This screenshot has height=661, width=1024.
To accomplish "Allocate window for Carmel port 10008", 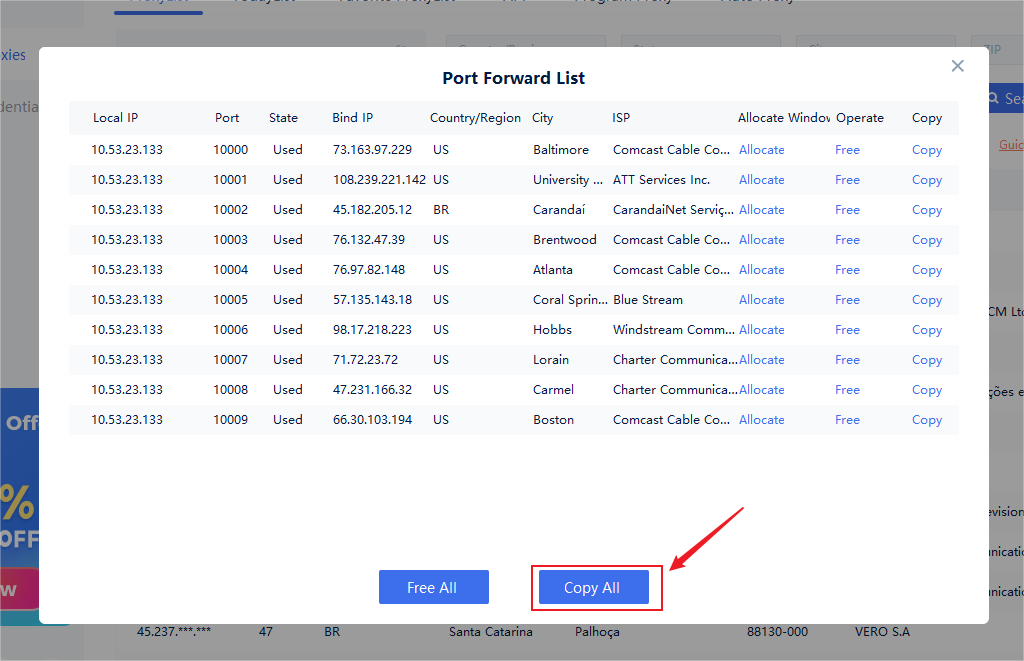I will pyautogui.click(x=761, y=390).
